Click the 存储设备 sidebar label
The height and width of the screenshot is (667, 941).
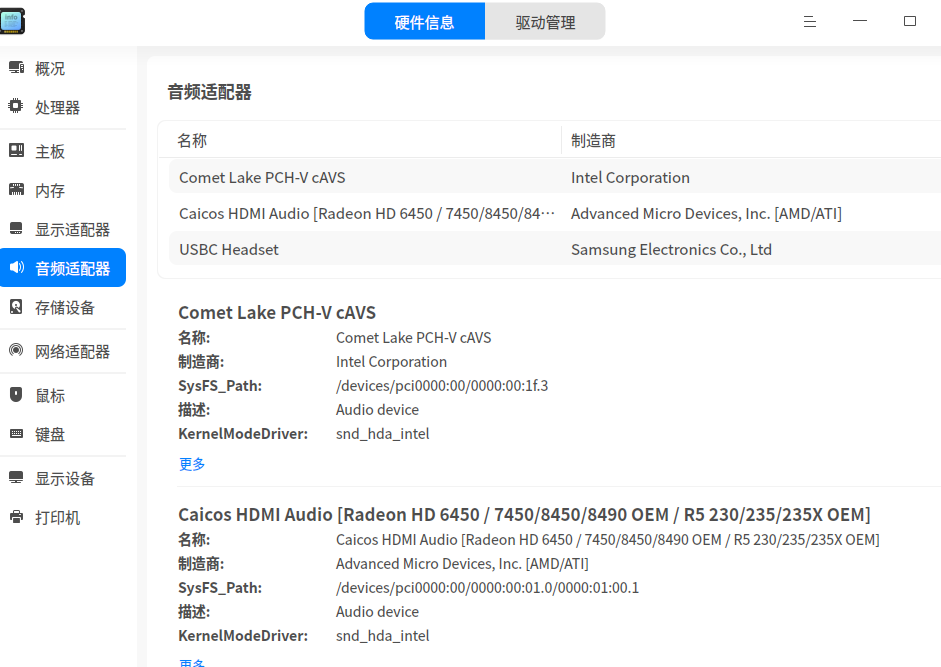pos(65,307)
